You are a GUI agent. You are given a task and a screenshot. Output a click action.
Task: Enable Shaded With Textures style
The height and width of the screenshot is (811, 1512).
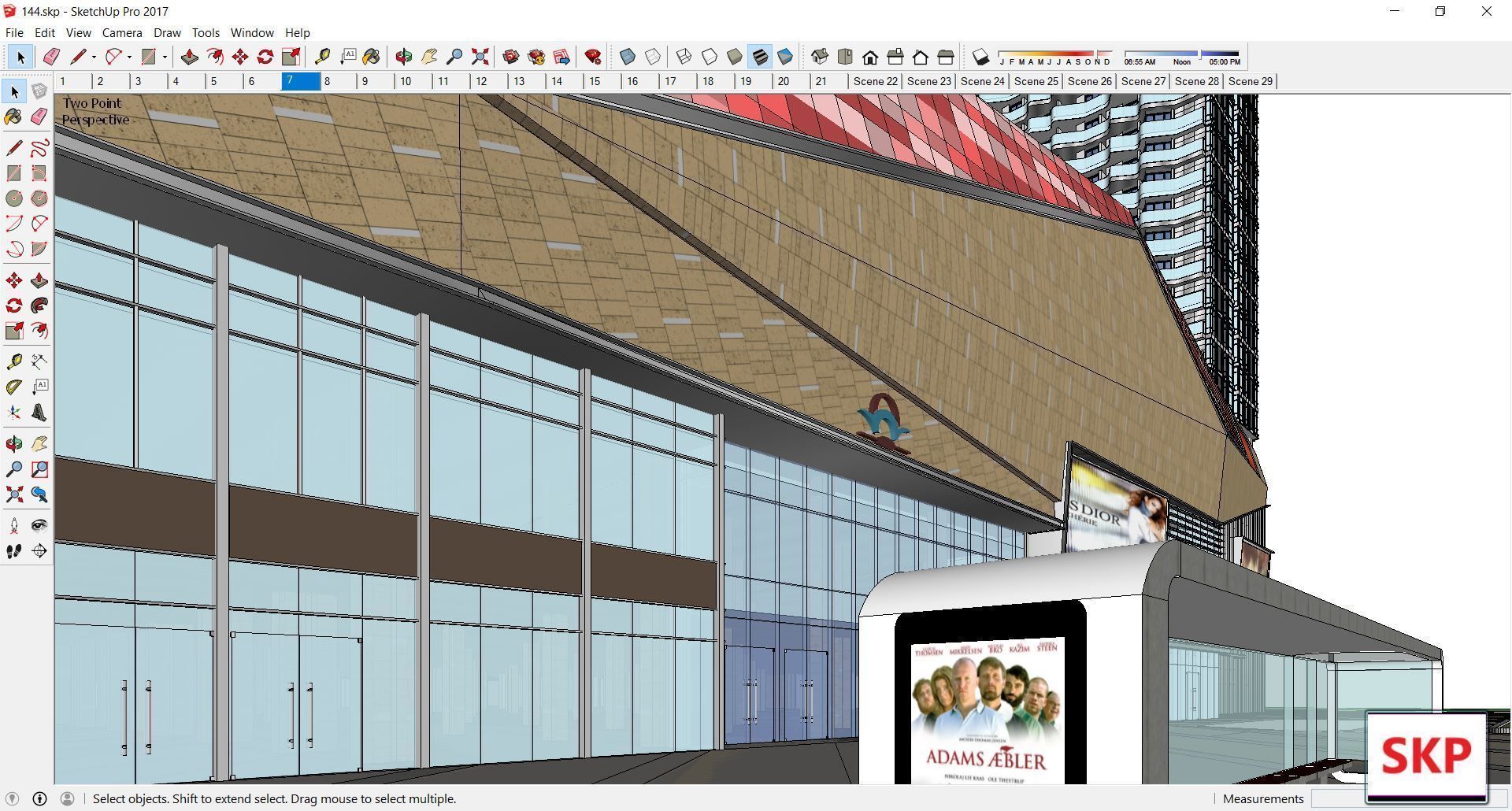pos(760,57)
